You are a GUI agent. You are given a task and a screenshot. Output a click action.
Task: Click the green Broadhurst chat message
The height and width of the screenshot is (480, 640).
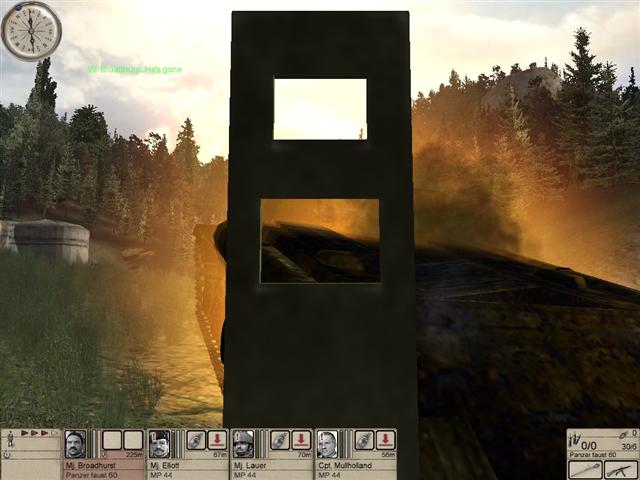135,69
